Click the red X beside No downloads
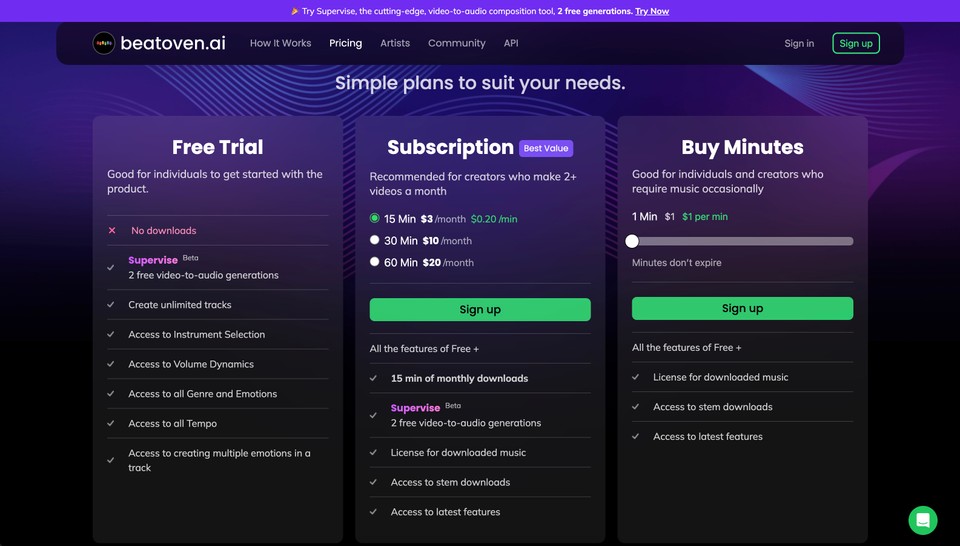Screen dimensions: 960x546 pyautogui.click(x=112, y=231)
